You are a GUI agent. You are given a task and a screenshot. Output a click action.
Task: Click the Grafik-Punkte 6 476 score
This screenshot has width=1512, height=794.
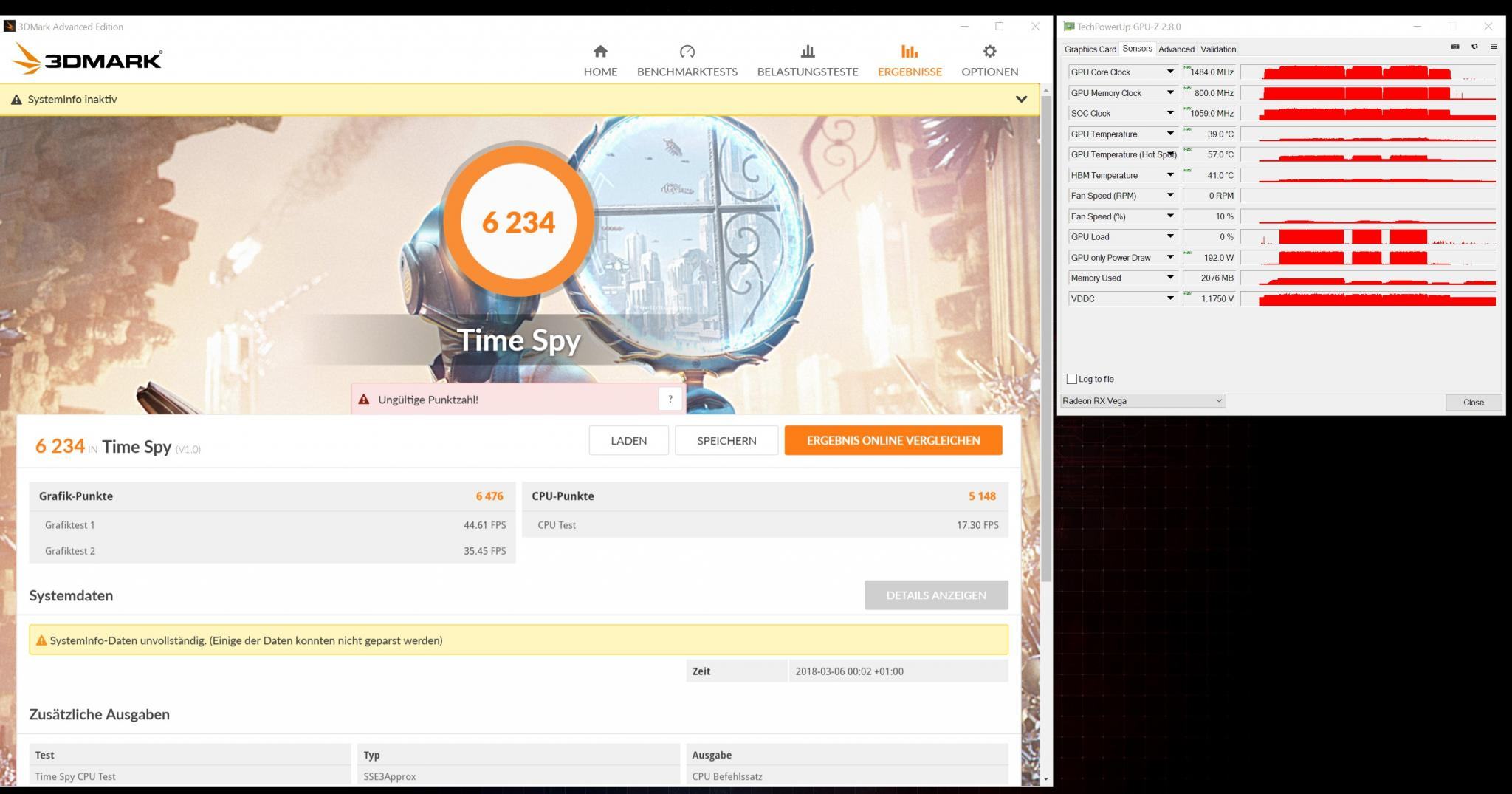(x=489, y=496)
